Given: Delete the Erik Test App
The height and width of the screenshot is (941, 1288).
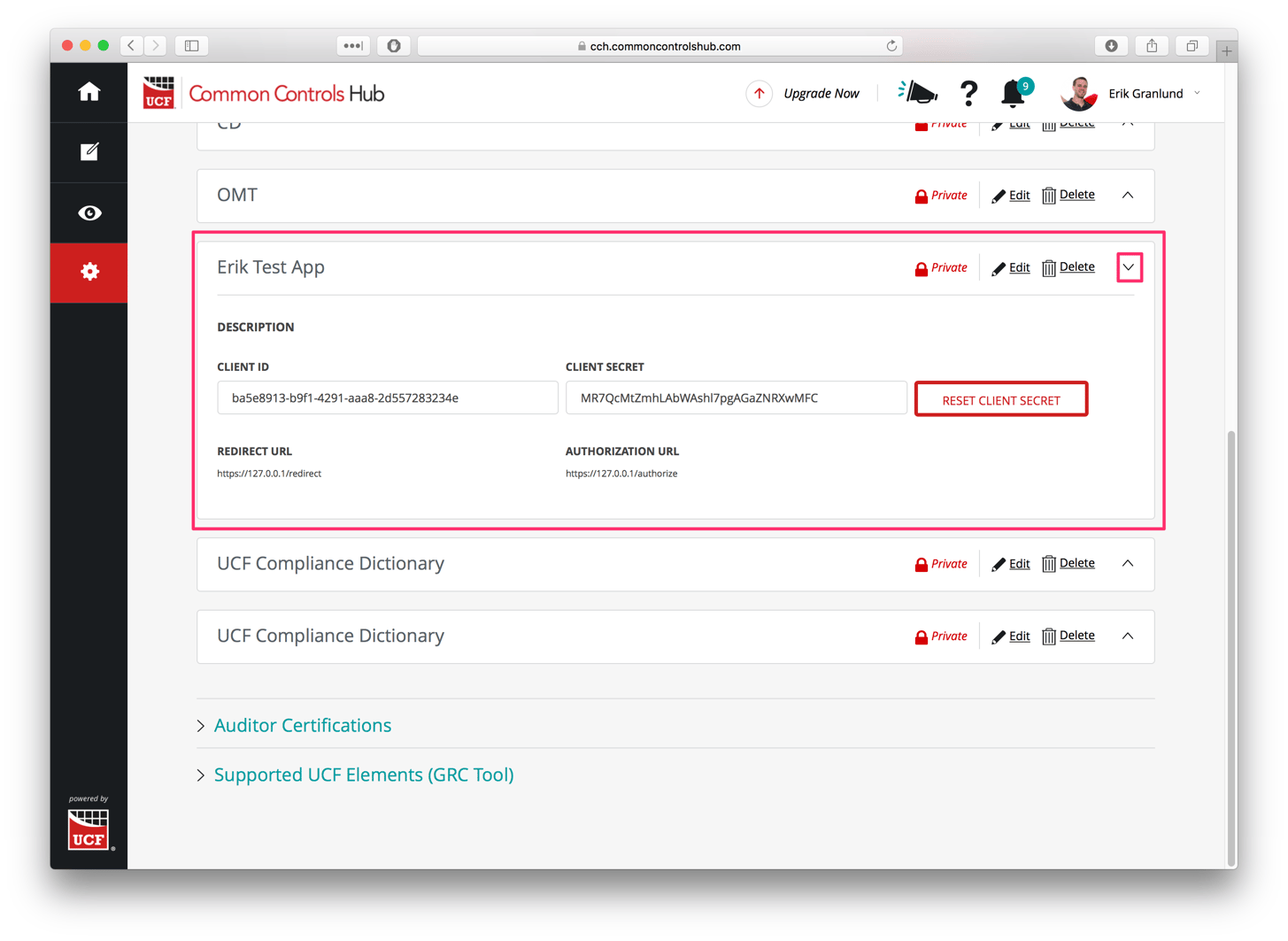Looking at the screenshot, I should 1068,268.
